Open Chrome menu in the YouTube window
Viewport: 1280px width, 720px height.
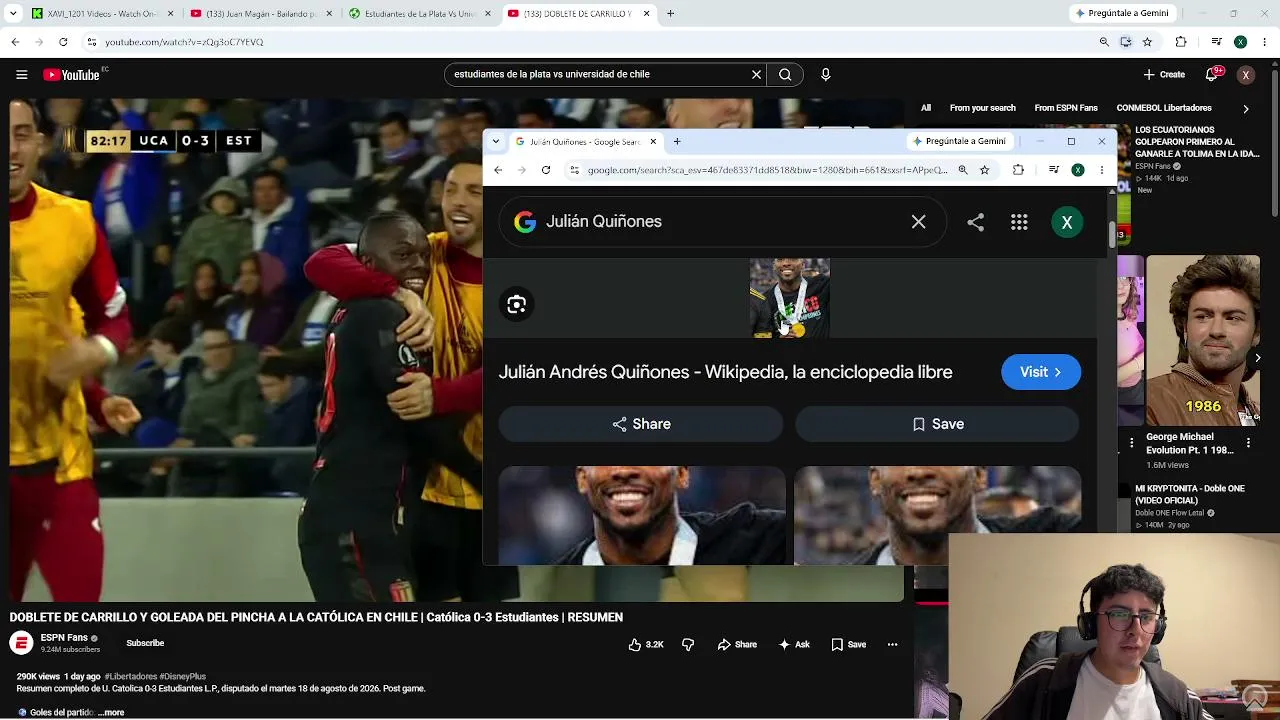pyautogui.click(x=1265, y=42)
